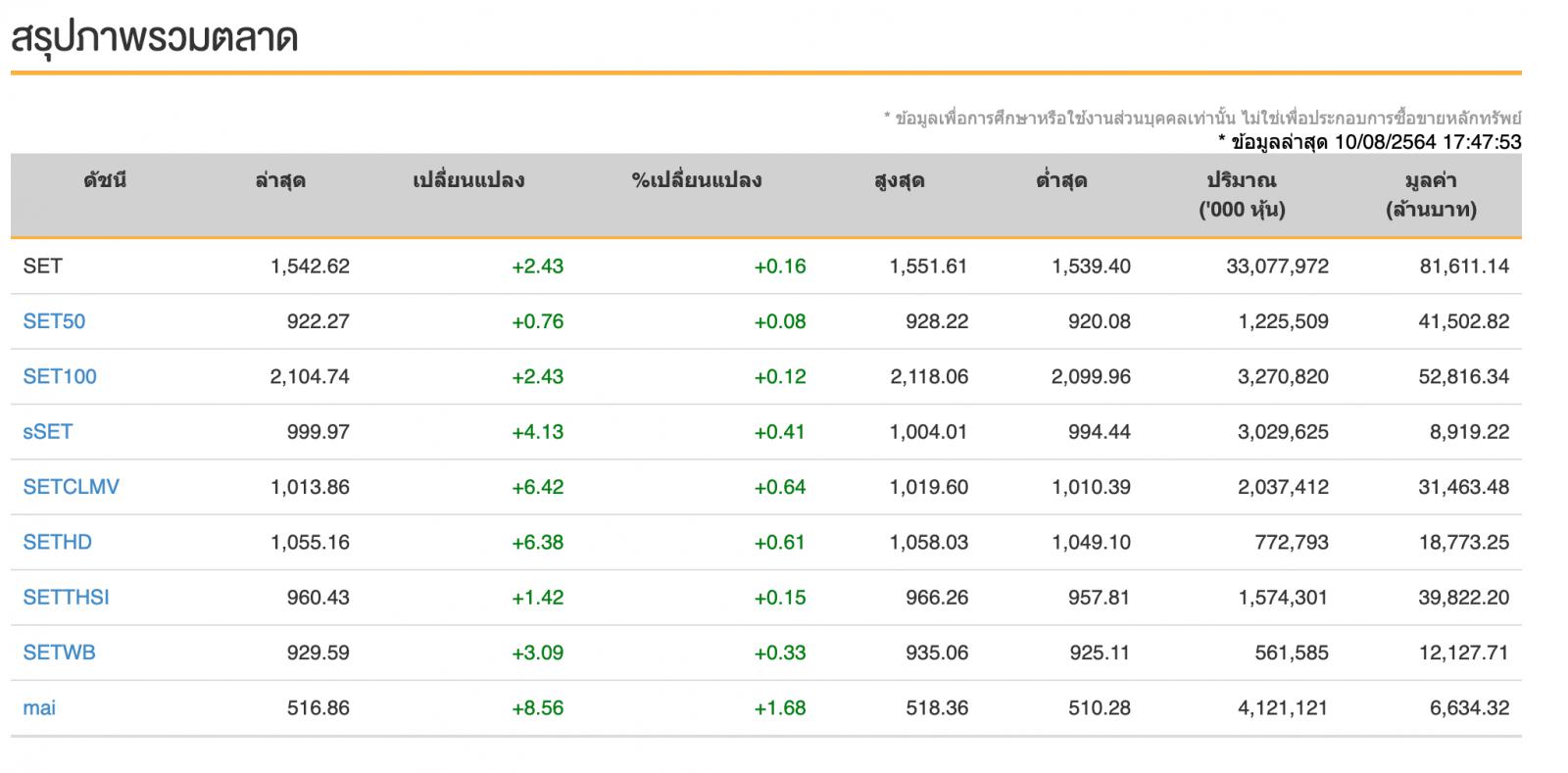The width and height of the screenshot is (1568, 773).
Task: Click mai change value +8.56
Action: 538,707
